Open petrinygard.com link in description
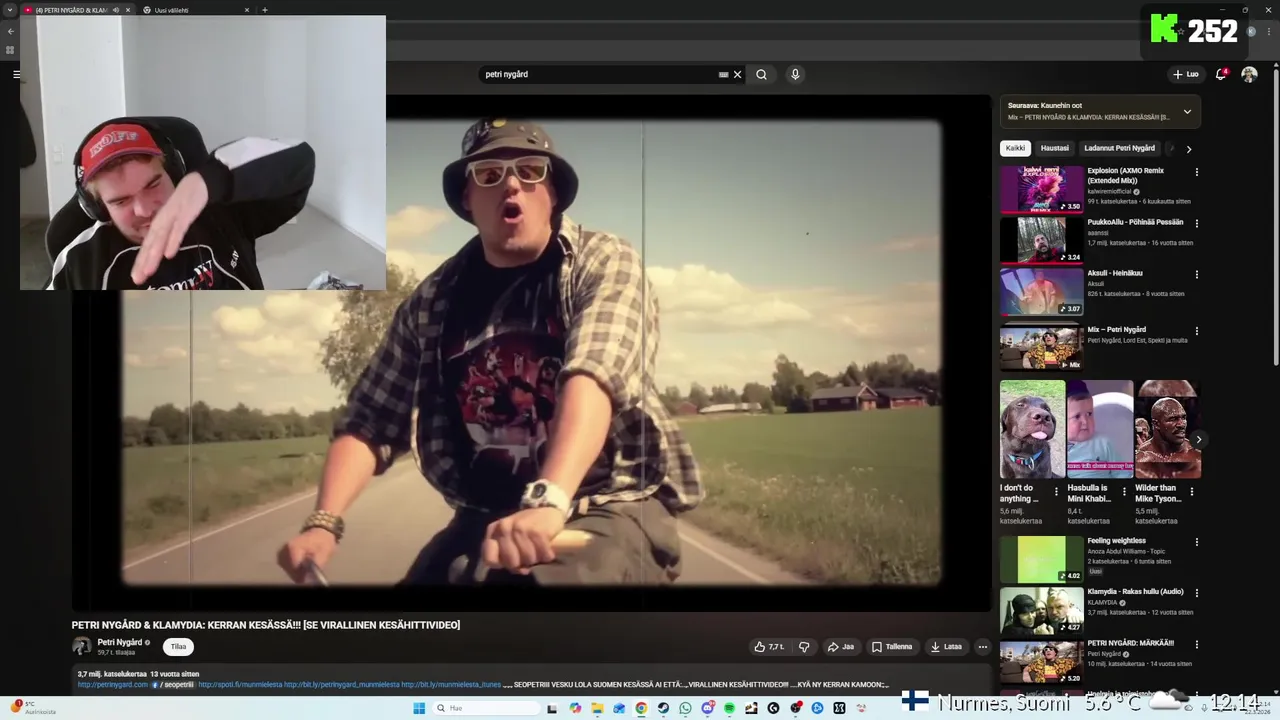Screen dimensions: 1280x720 point(112,685)
